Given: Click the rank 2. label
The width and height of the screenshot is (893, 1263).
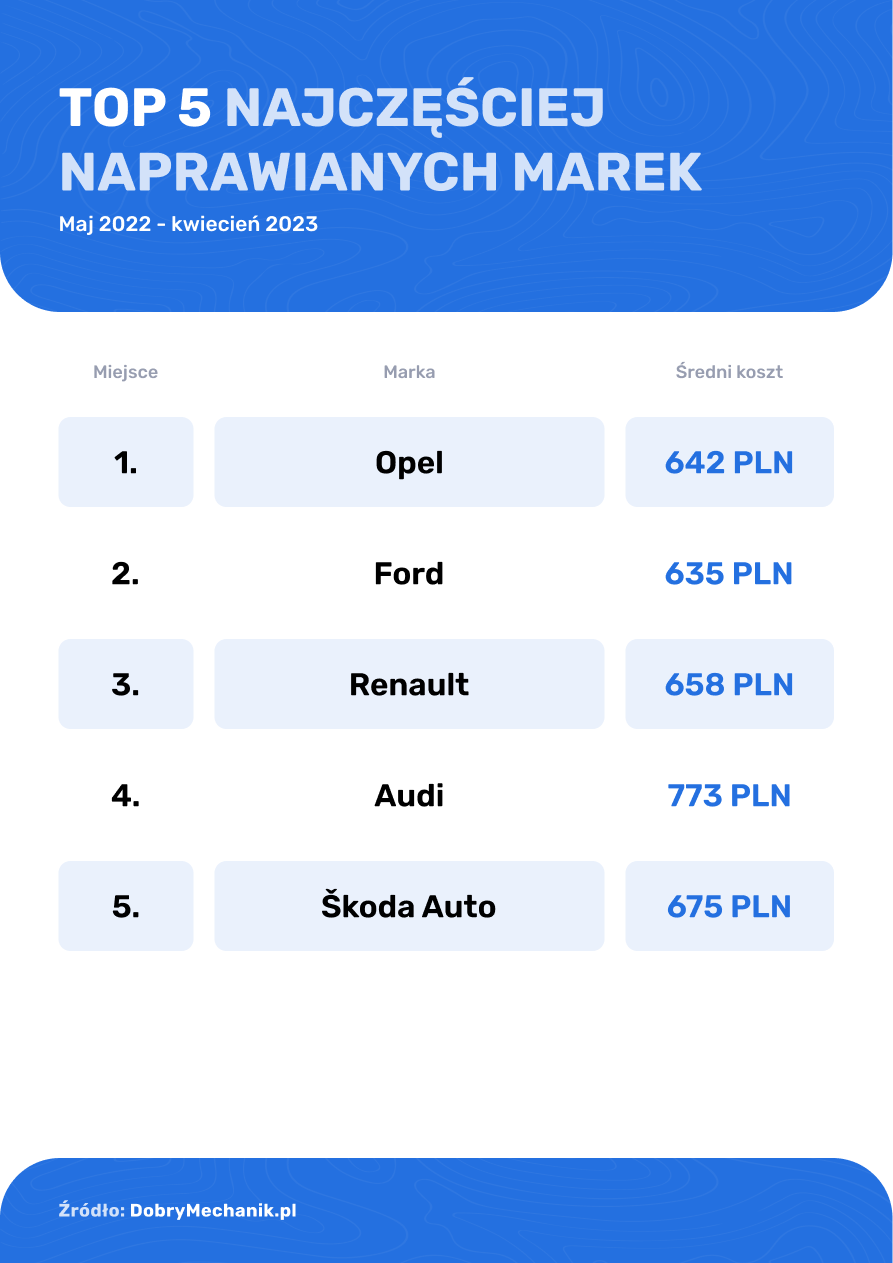Looking at the screenshot, I should coord(126,574).
